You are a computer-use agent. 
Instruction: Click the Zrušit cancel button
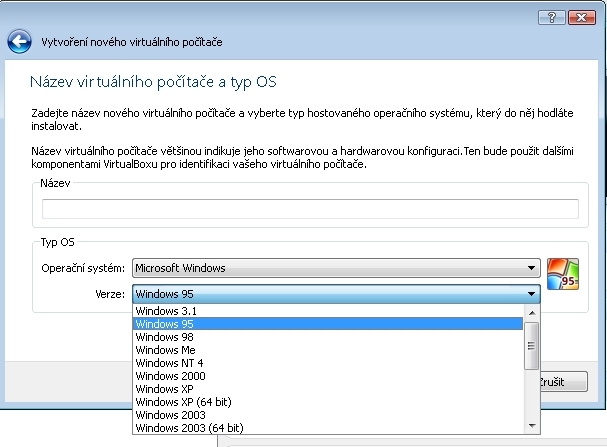tap(563, 382)
